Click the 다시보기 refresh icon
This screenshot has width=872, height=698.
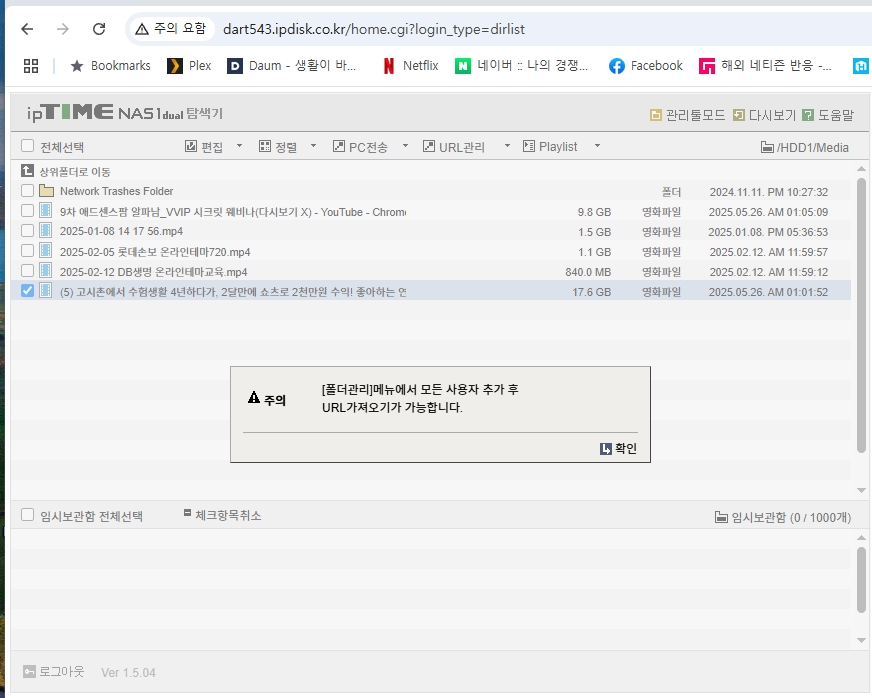(x=739, y=115)
